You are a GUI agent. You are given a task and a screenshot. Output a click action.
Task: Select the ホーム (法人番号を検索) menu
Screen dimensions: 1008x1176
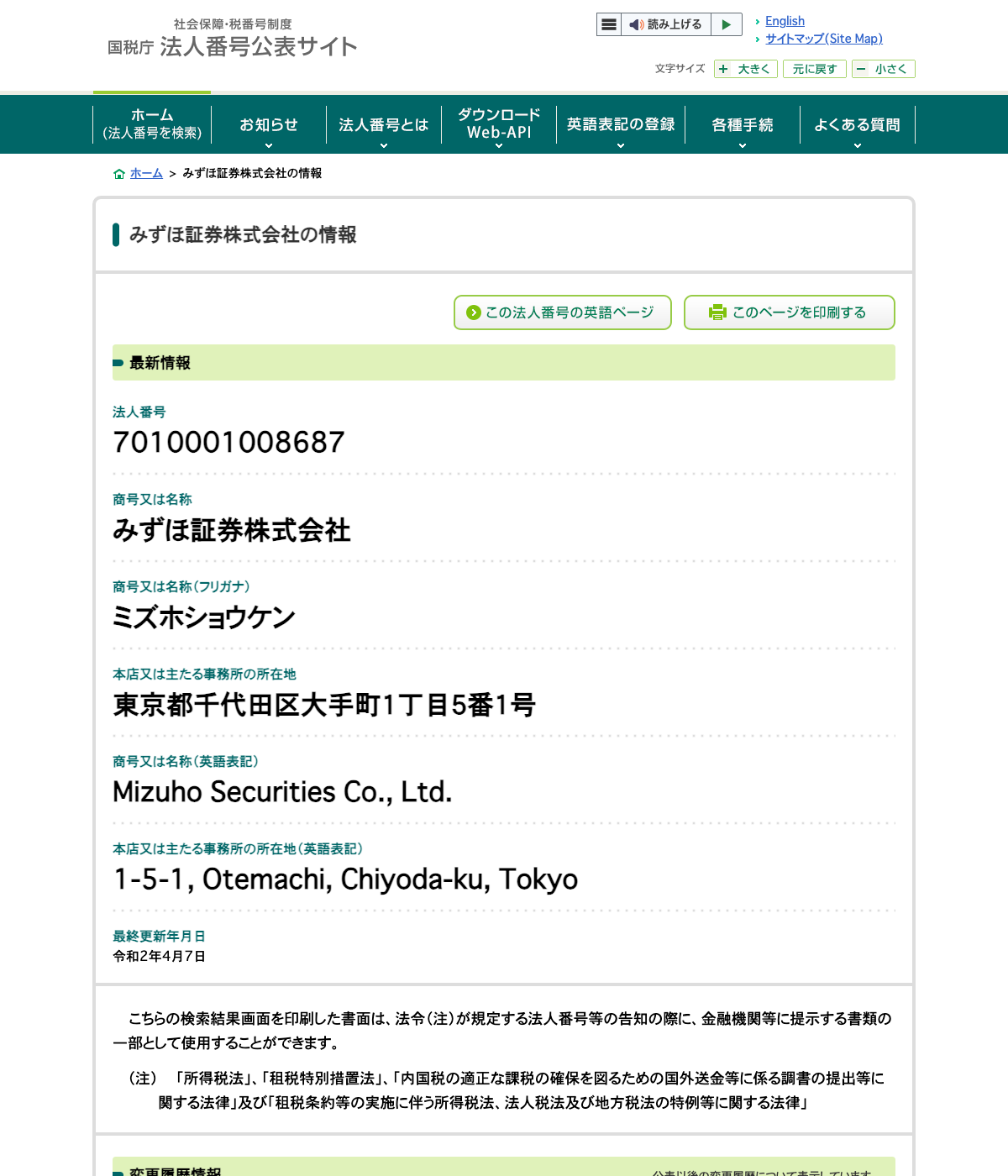click(152, 123)
